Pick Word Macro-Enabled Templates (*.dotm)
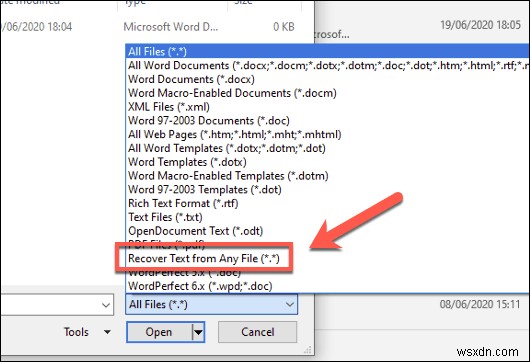Image resolution: width=530 pixels, height=362 pixels. tap(327, 176)
